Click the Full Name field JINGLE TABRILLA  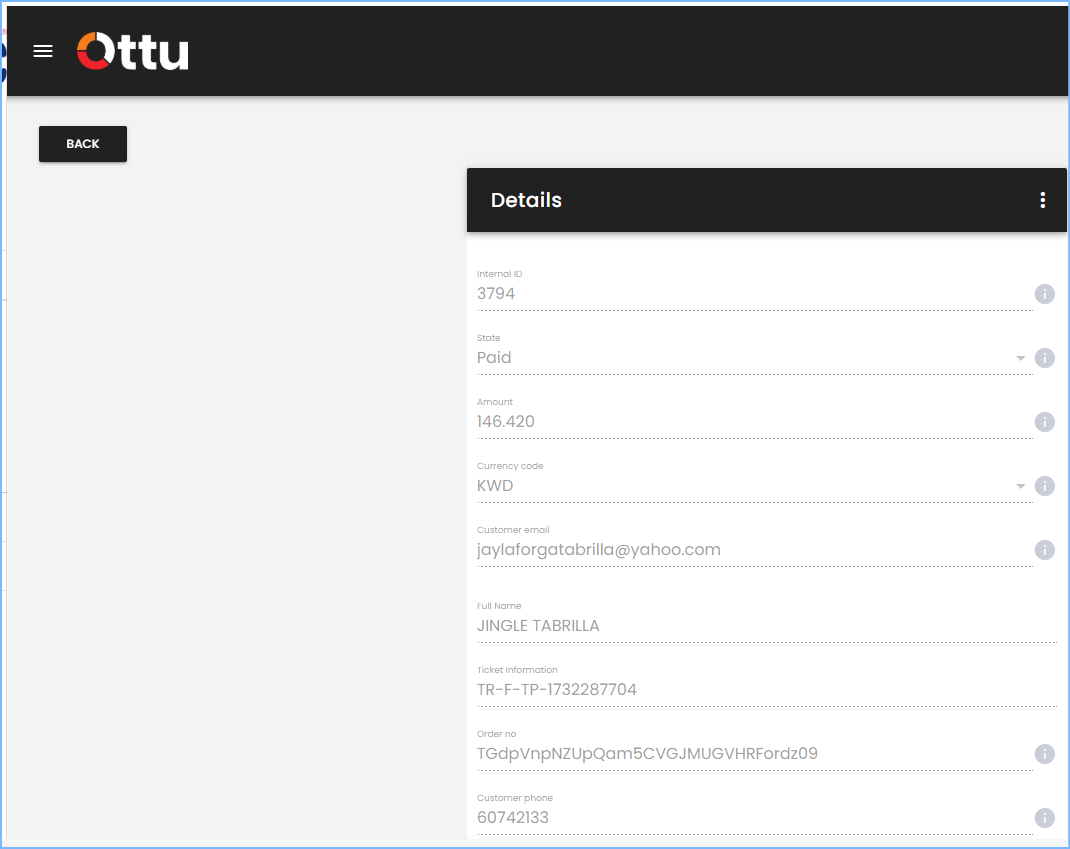(766, 626)
